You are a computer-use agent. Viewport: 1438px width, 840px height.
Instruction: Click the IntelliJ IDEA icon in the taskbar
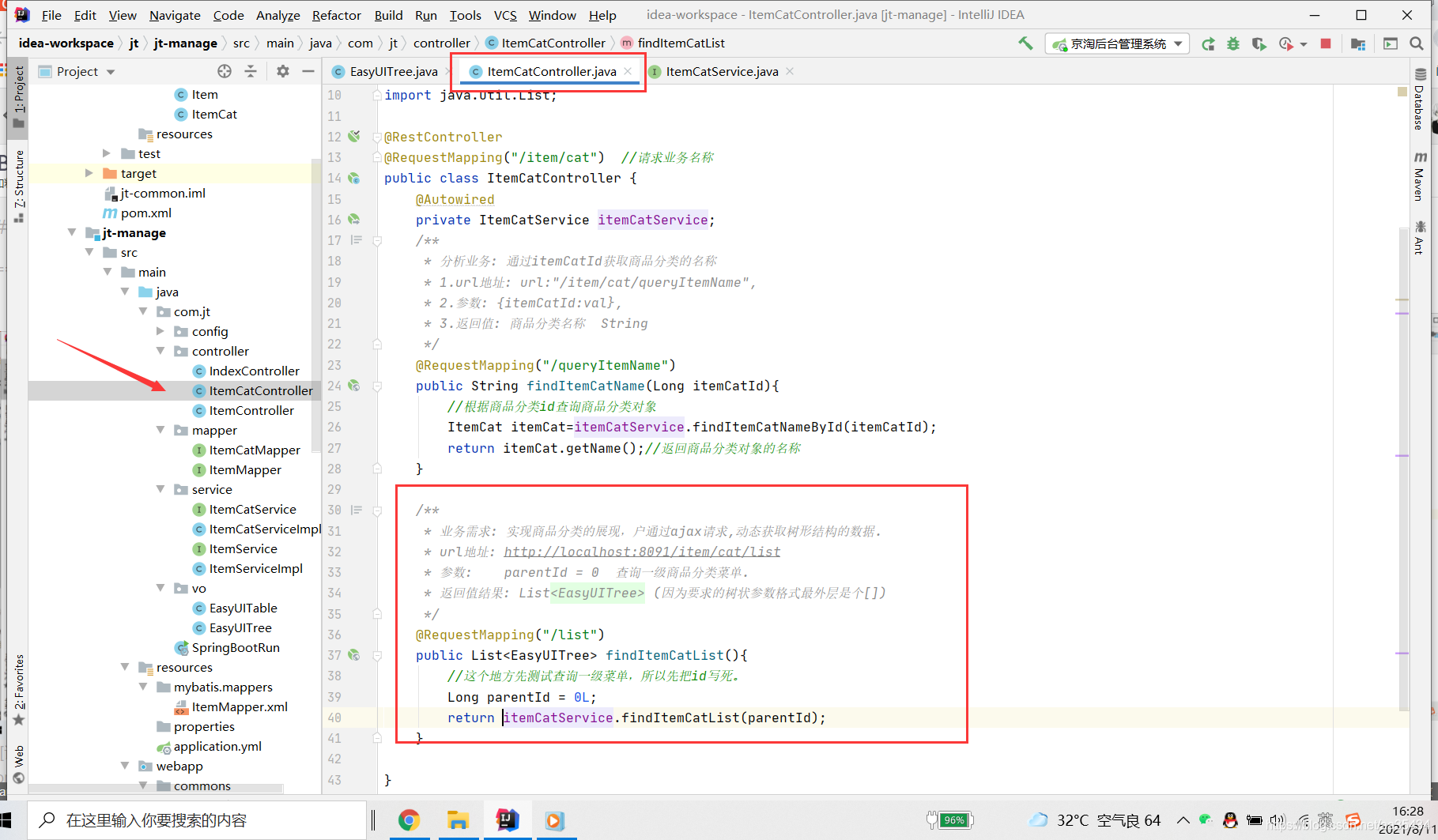507,820
